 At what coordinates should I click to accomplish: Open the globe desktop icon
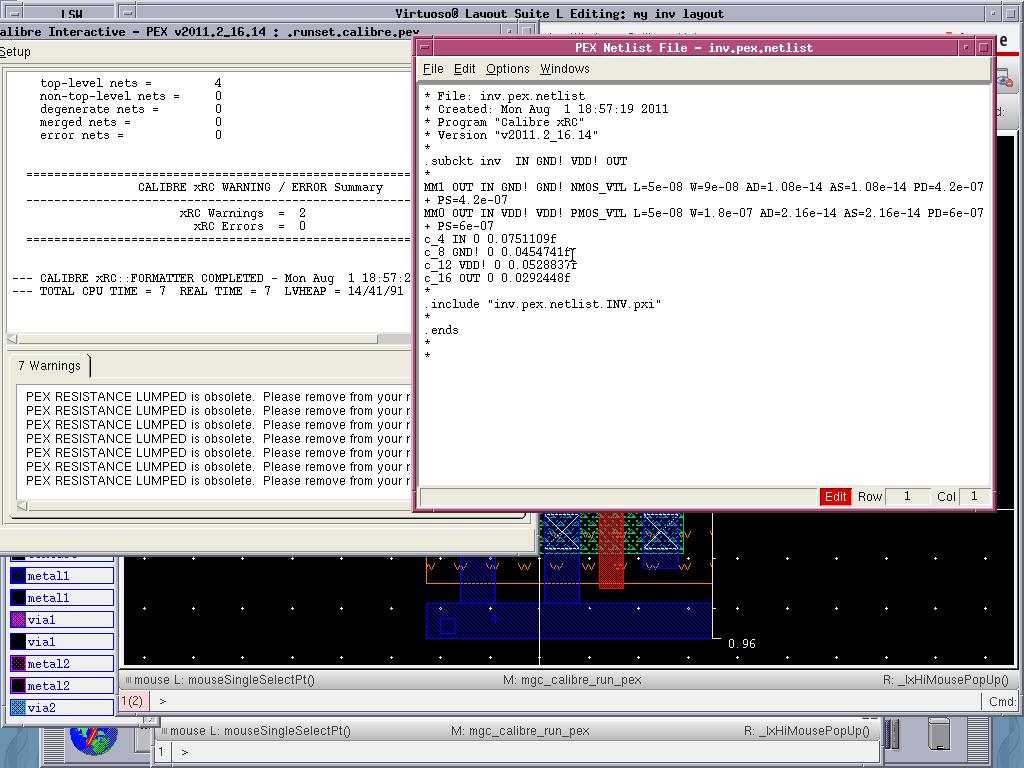93,739
